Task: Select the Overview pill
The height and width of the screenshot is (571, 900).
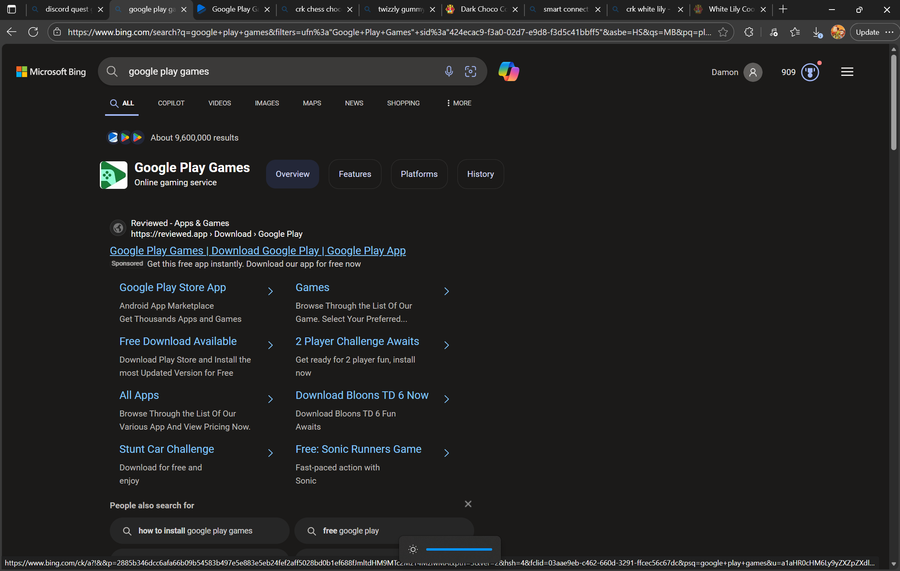Action: click(292, 174)
